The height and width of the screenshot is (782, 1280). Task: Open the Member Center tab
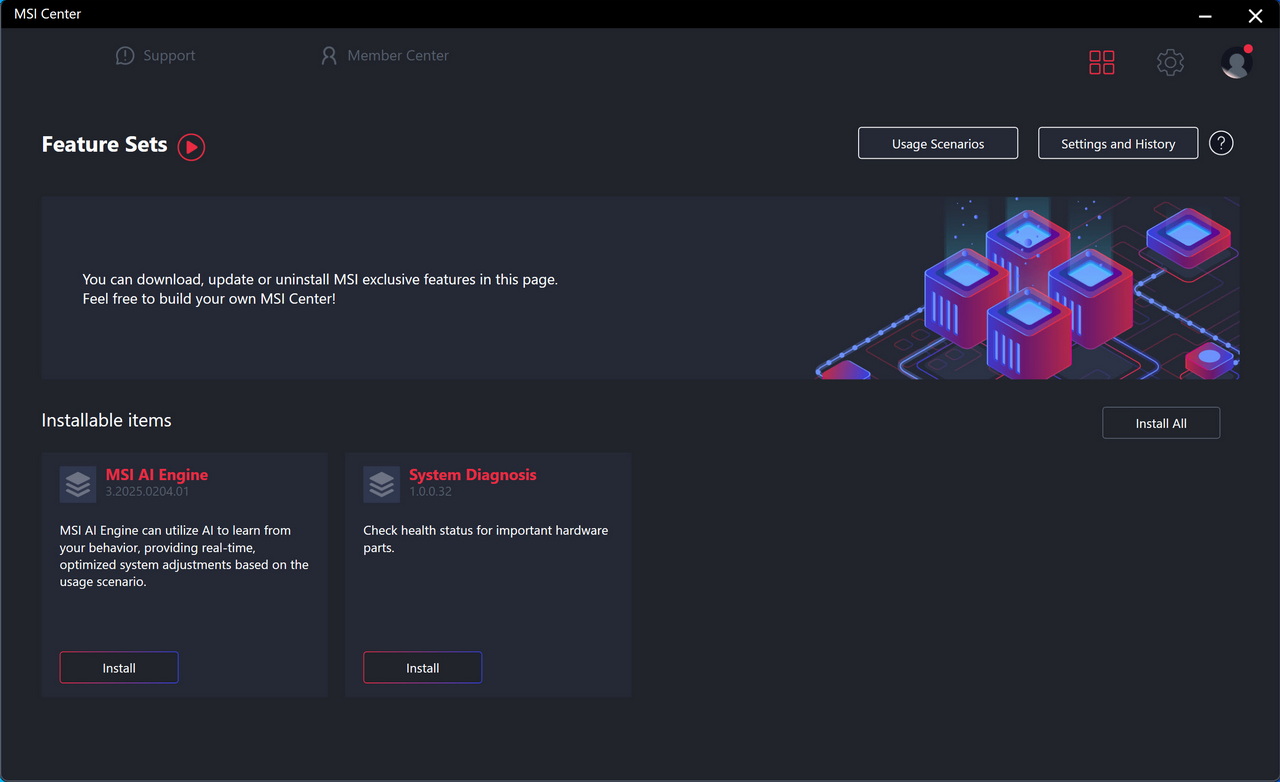click(x=384, y=56)
